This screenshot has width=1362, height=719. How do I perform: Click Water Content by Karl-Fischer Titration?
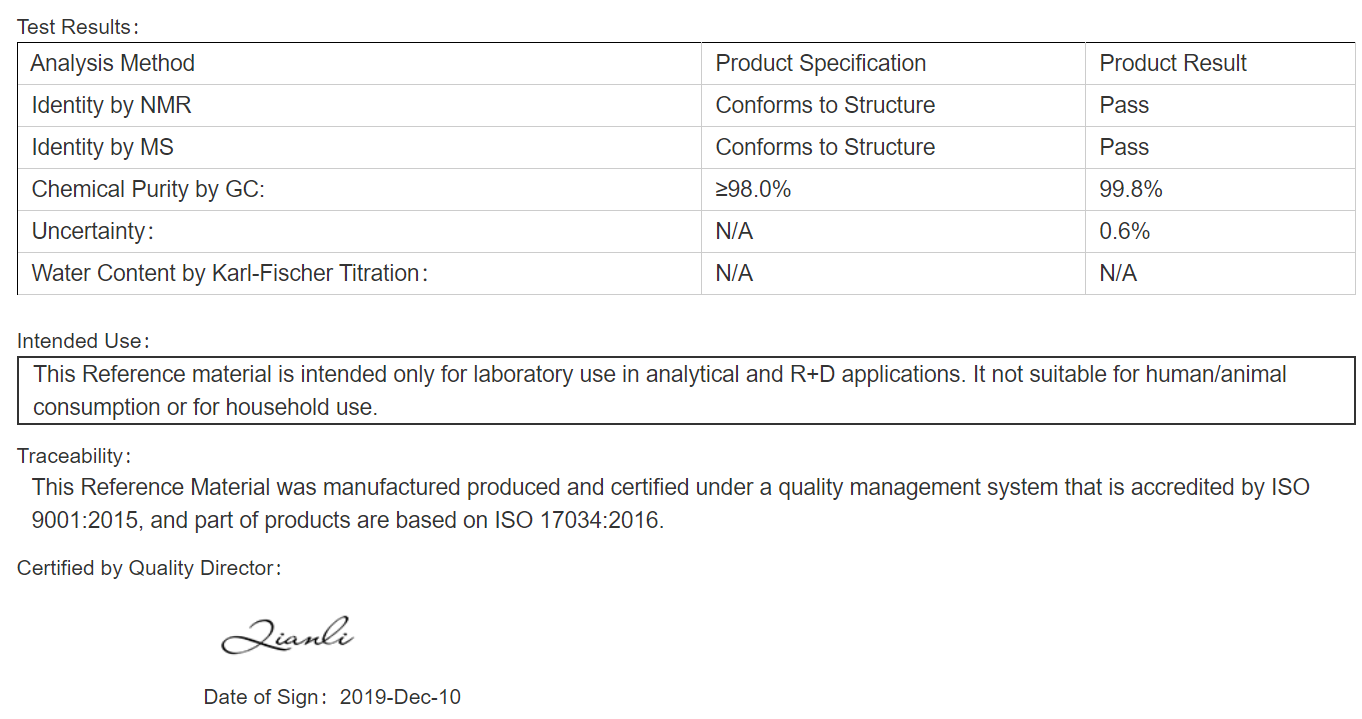click(230, 273)
